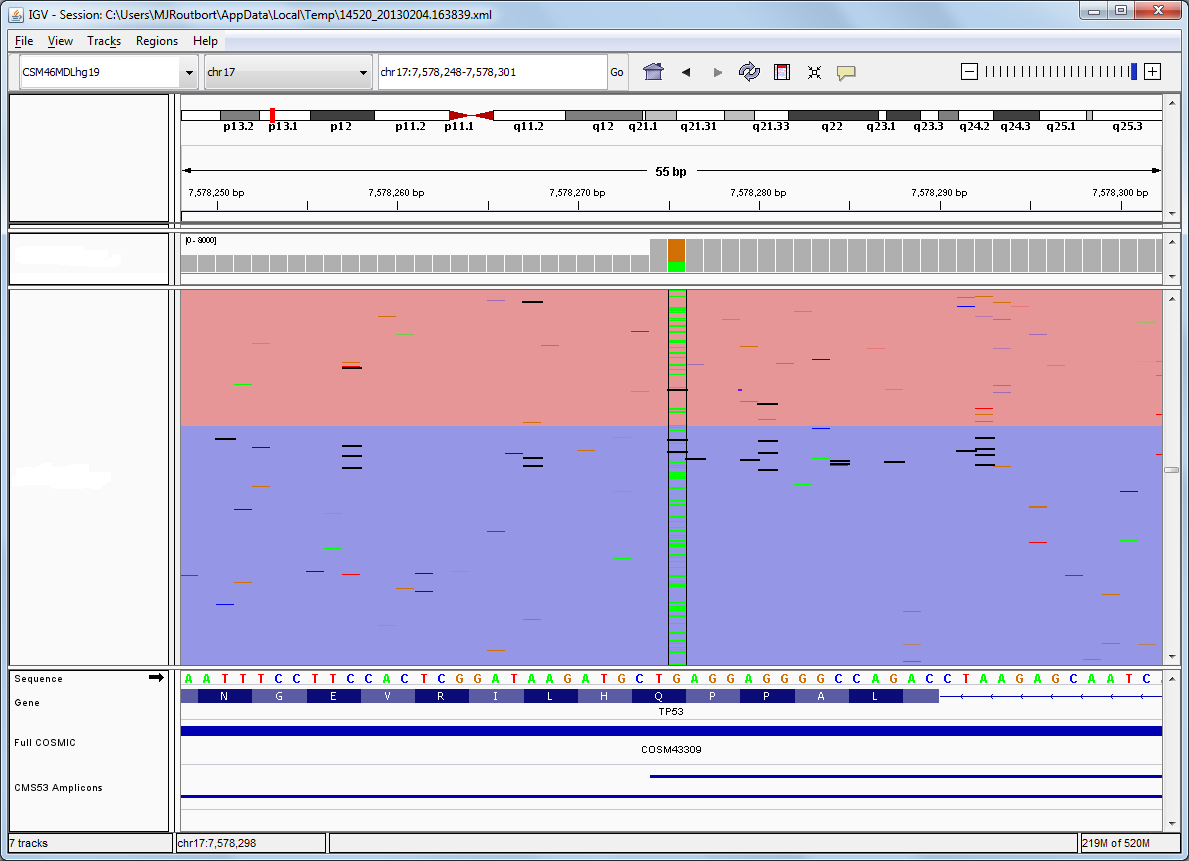Select the Gene track name
1189x861 pixels.
[27, 702]
